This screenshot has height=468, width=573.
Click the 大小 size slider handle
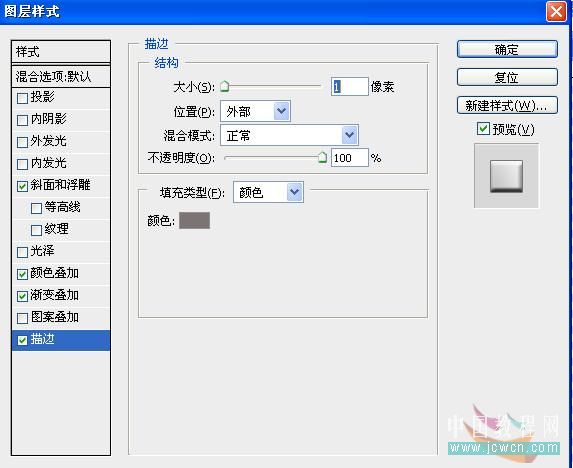coord(225,87)
